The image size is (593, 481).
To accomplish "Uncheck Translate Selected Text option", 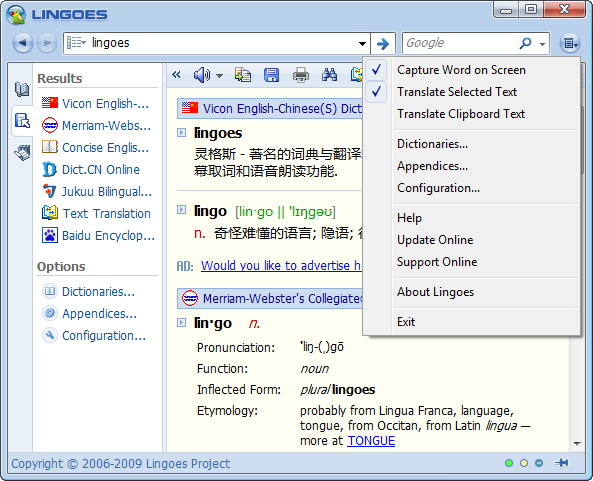I will coord(457,92).
